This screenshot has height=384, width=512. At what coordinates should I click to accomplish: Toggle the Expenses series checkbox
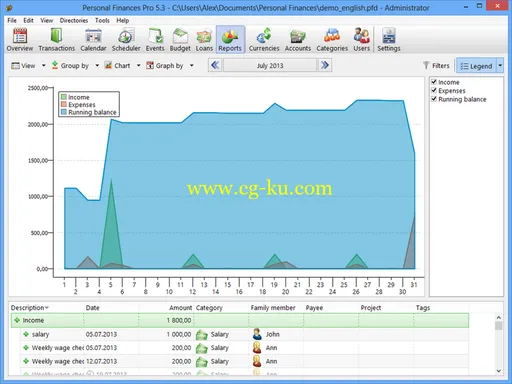pos(434,90)
